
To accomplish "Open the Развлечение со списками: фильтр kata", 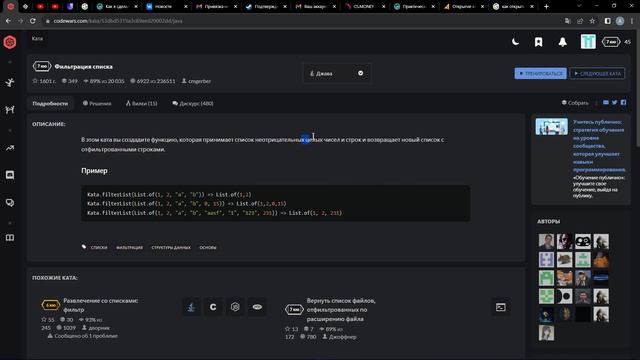I will pos(100,305).
